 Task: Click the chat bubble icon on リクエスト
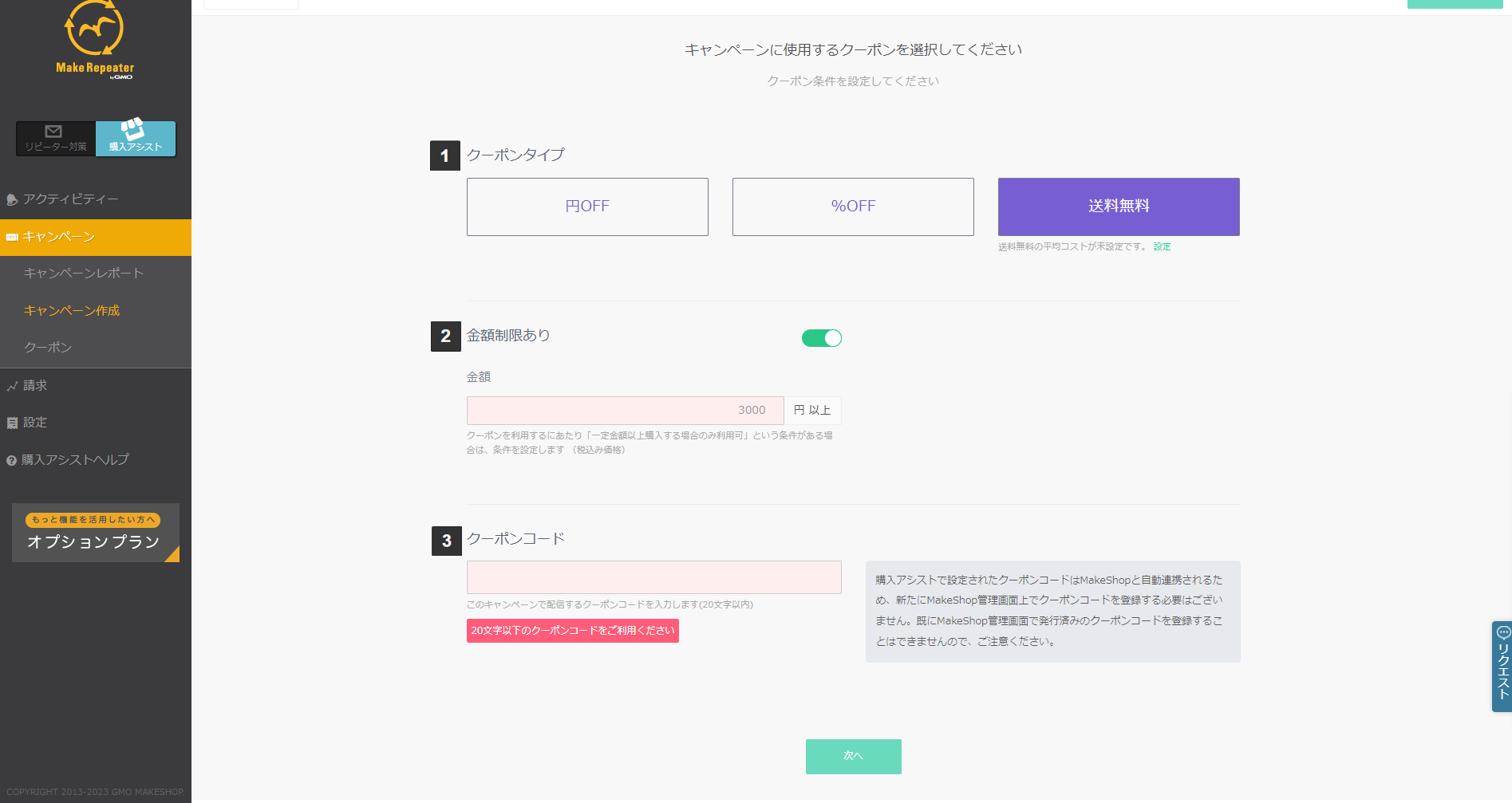[x=1503, y=633]
